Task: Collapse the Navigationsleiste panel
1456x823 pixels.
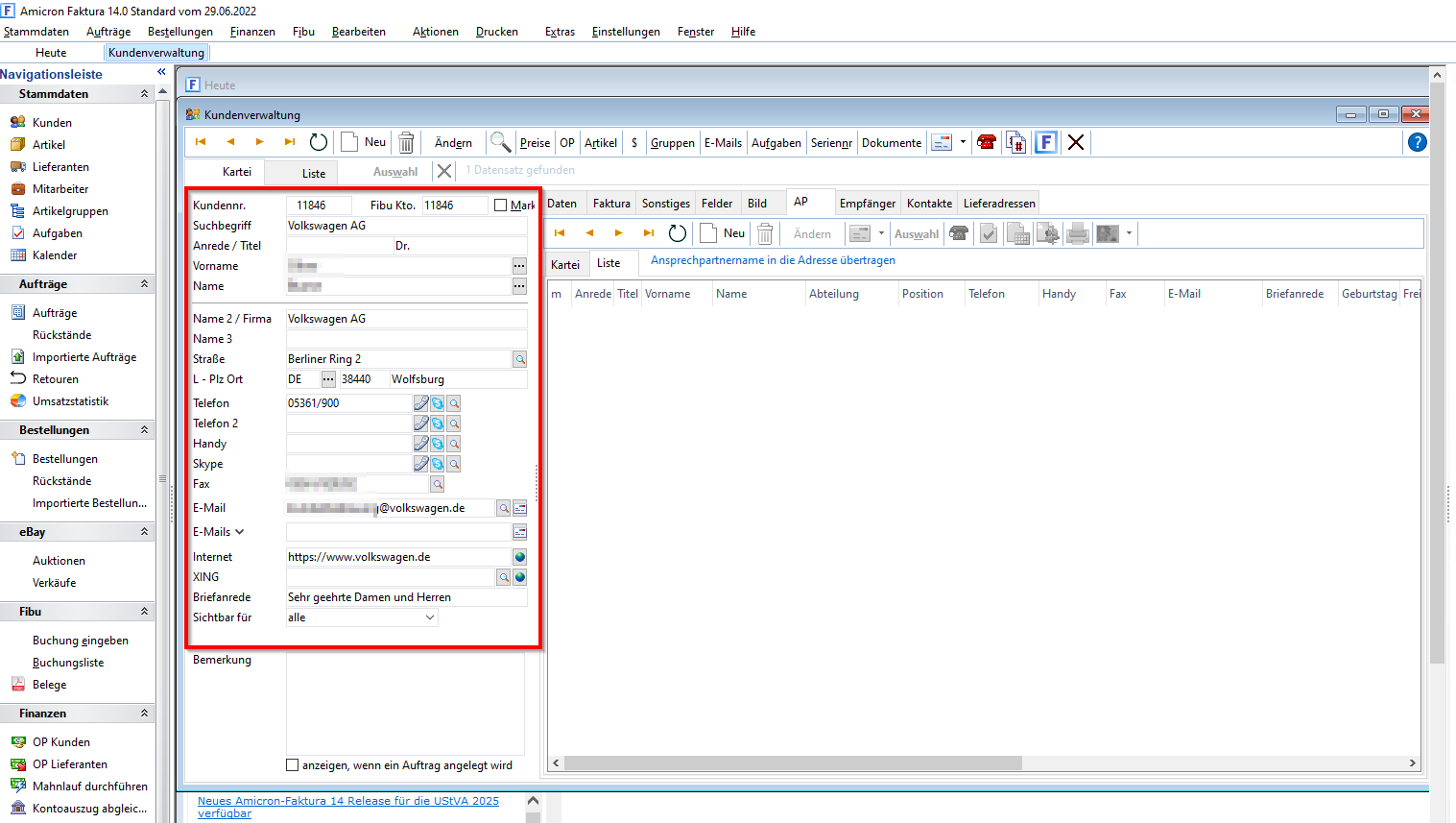Action: point(161,73)
